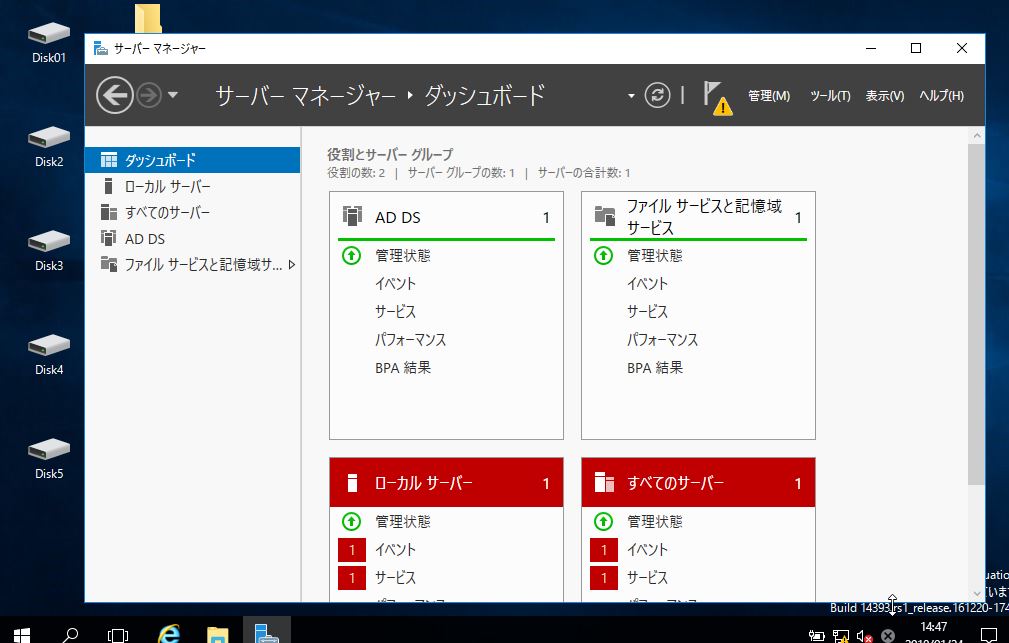1009x643 pixels.
Task: Click green status icon in red ローカル サーバー tile
Action: [351, 521]
